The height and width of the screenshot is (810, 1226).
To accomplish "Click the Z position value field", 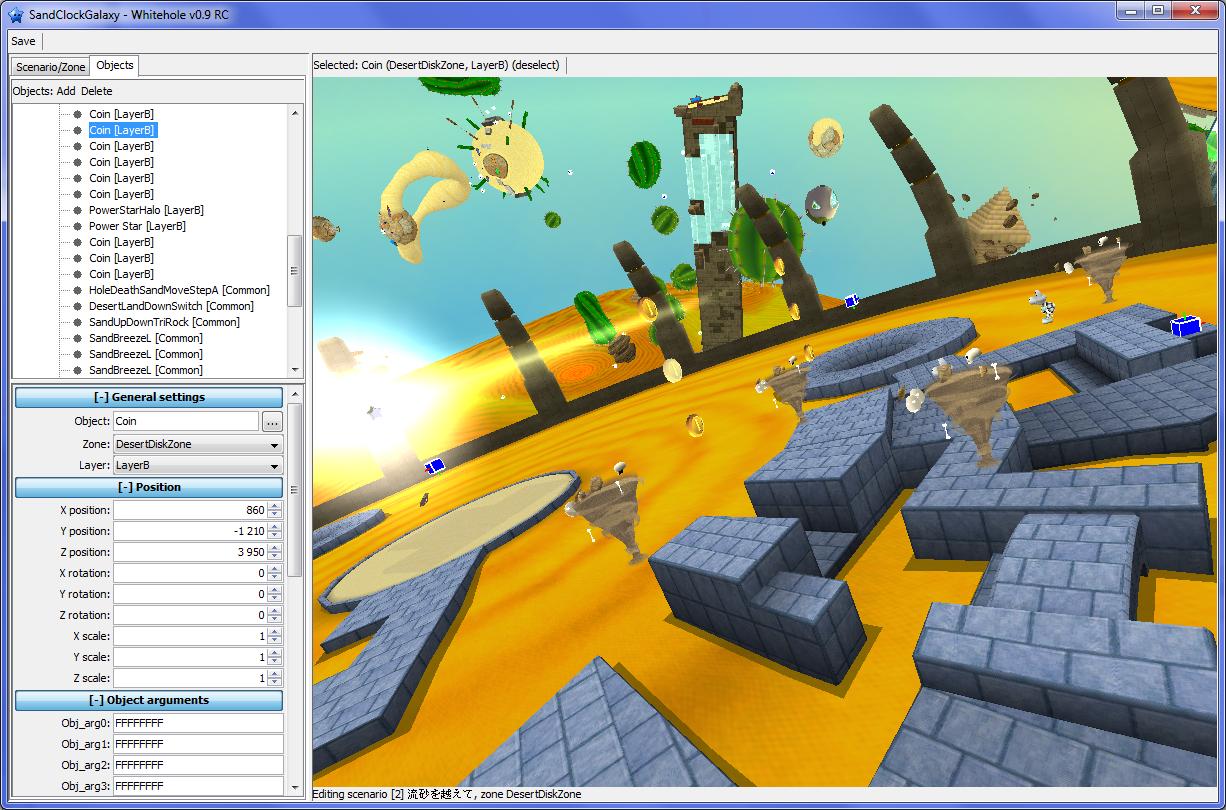I will coord(190,552).
